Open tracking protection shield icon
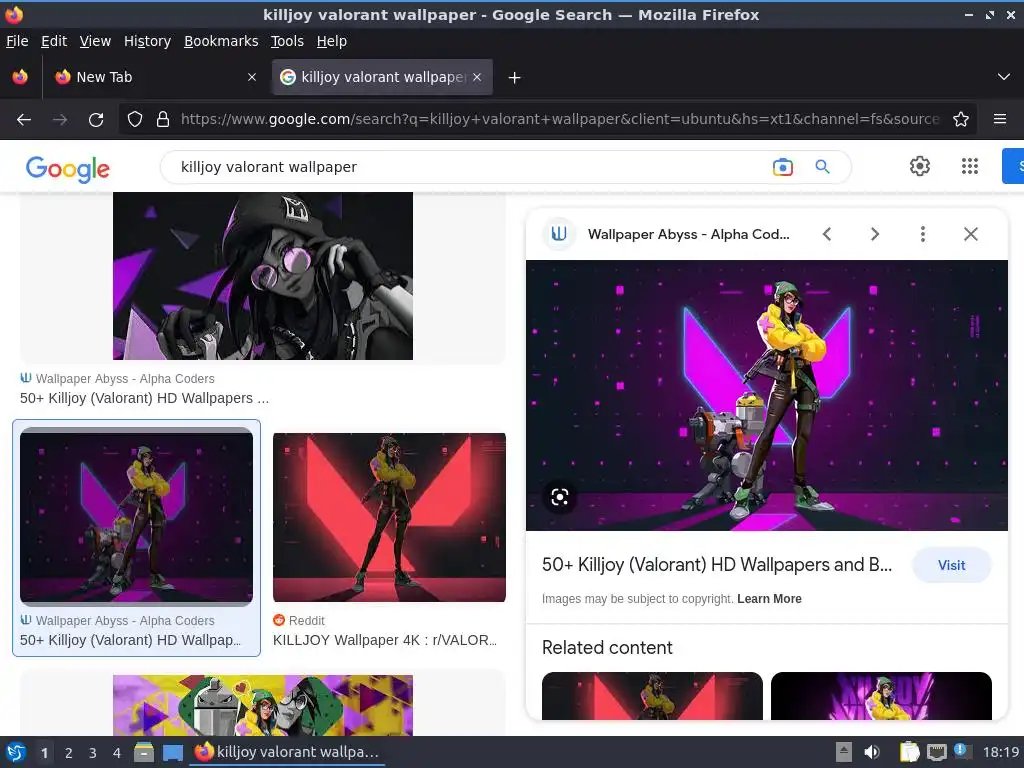Viewport: 1024px width, 768px height. click(x=135, y=120)
